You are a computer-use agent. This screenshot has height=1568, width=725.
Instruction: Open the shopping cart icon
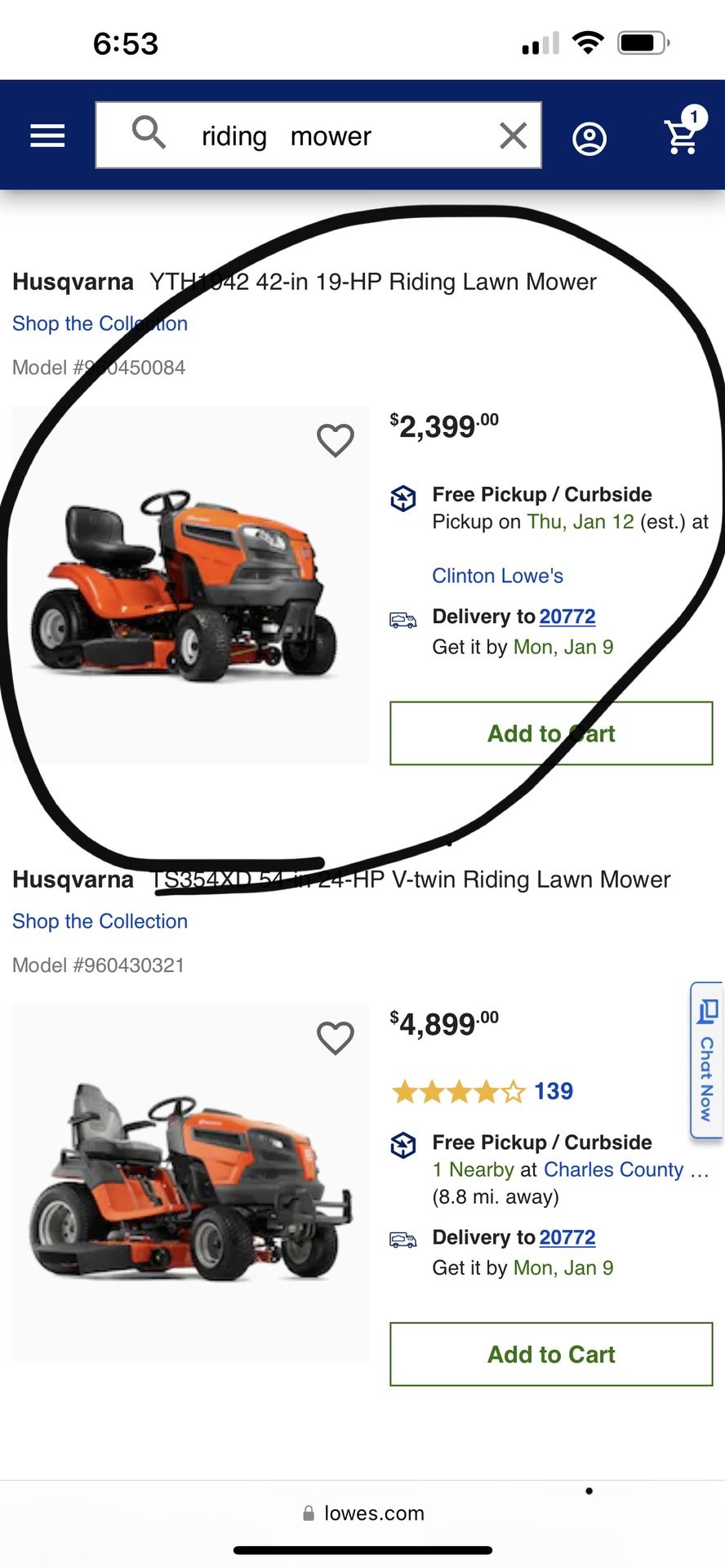pos(684,132)
